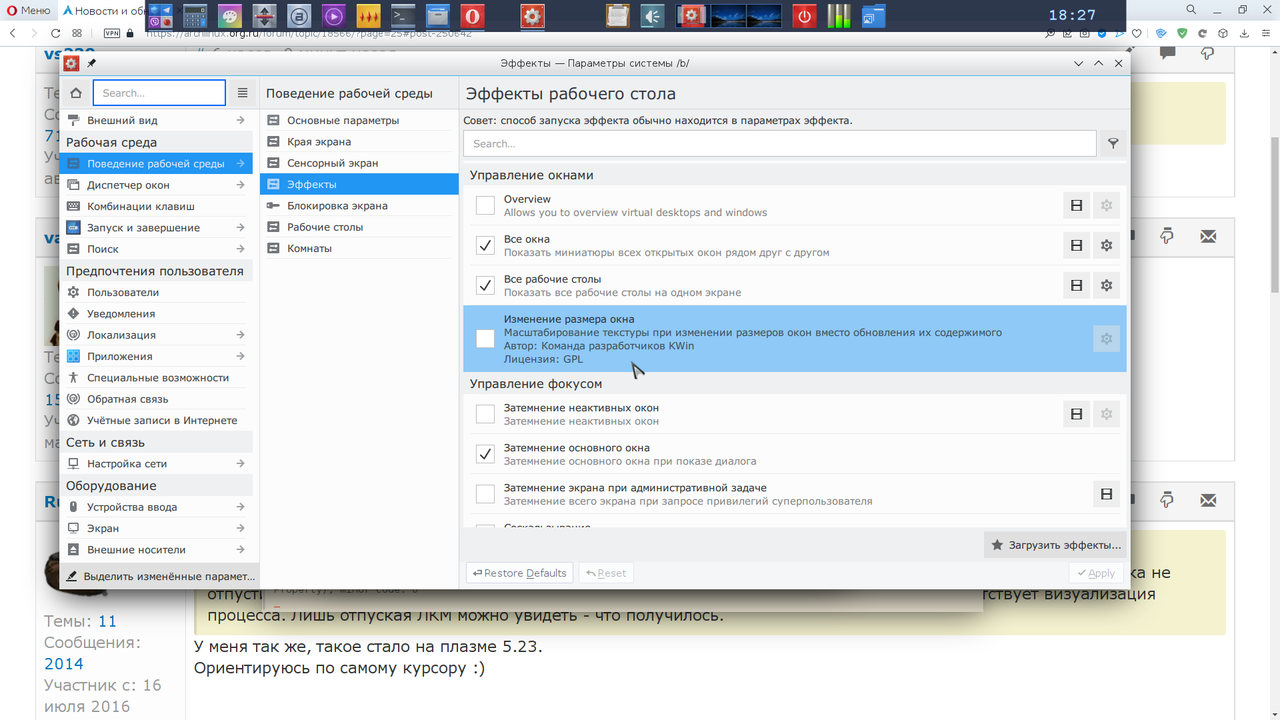Open Комбинации клавиш settings
The image size is (1280, 720).
156,206
